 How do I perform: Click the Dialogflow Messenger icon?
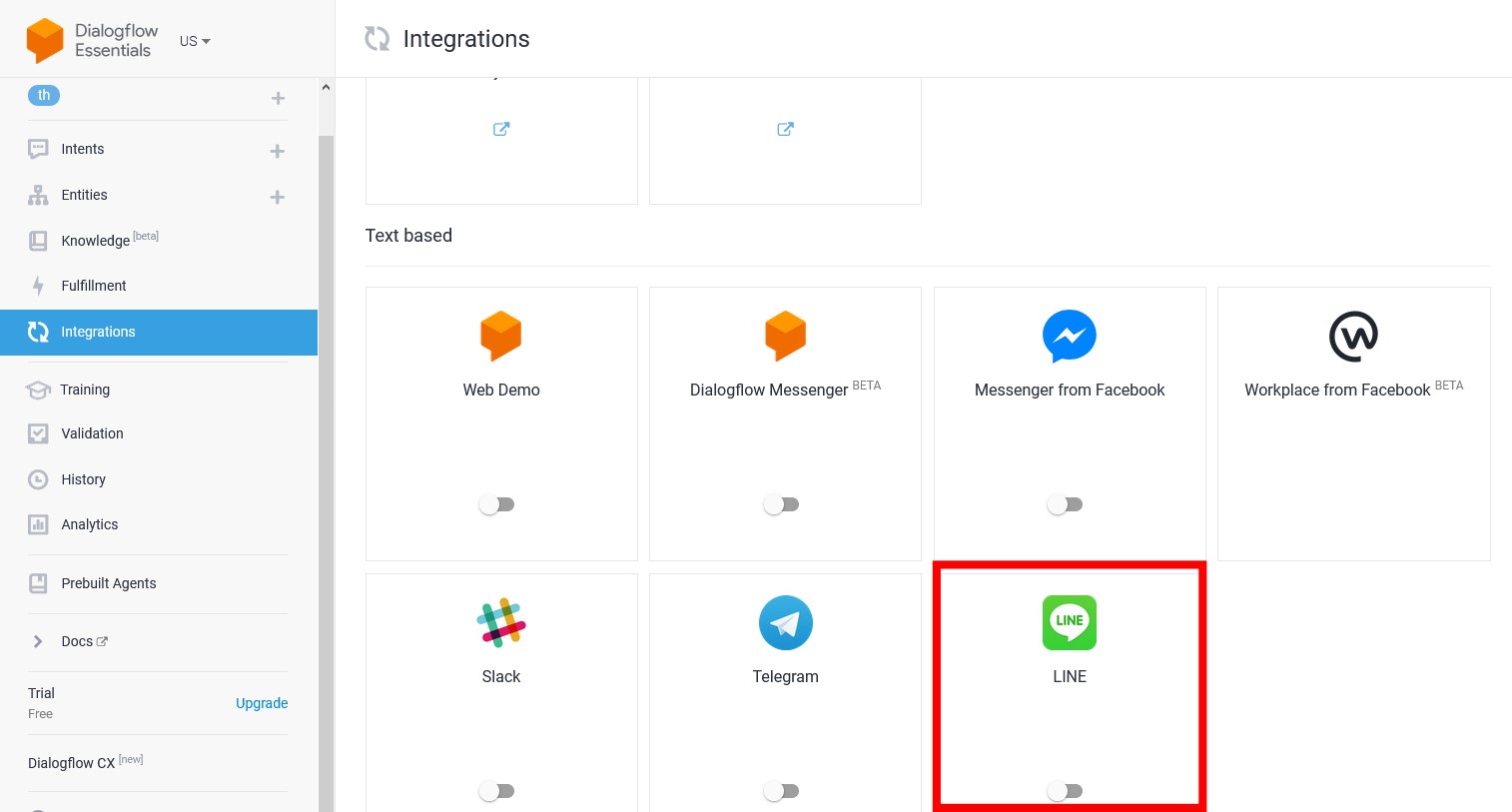tap(786, 336)
